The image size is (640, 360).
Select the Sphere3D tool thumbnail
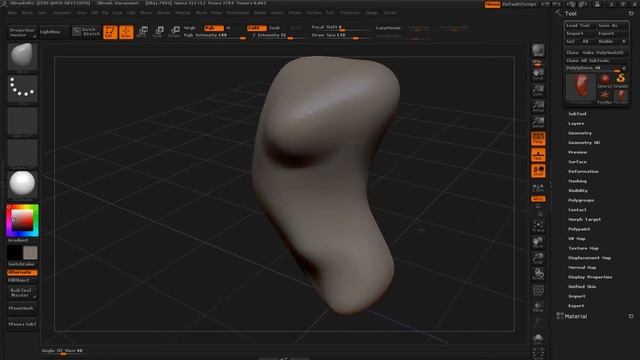pyautogui.click(x=604, y=80)
